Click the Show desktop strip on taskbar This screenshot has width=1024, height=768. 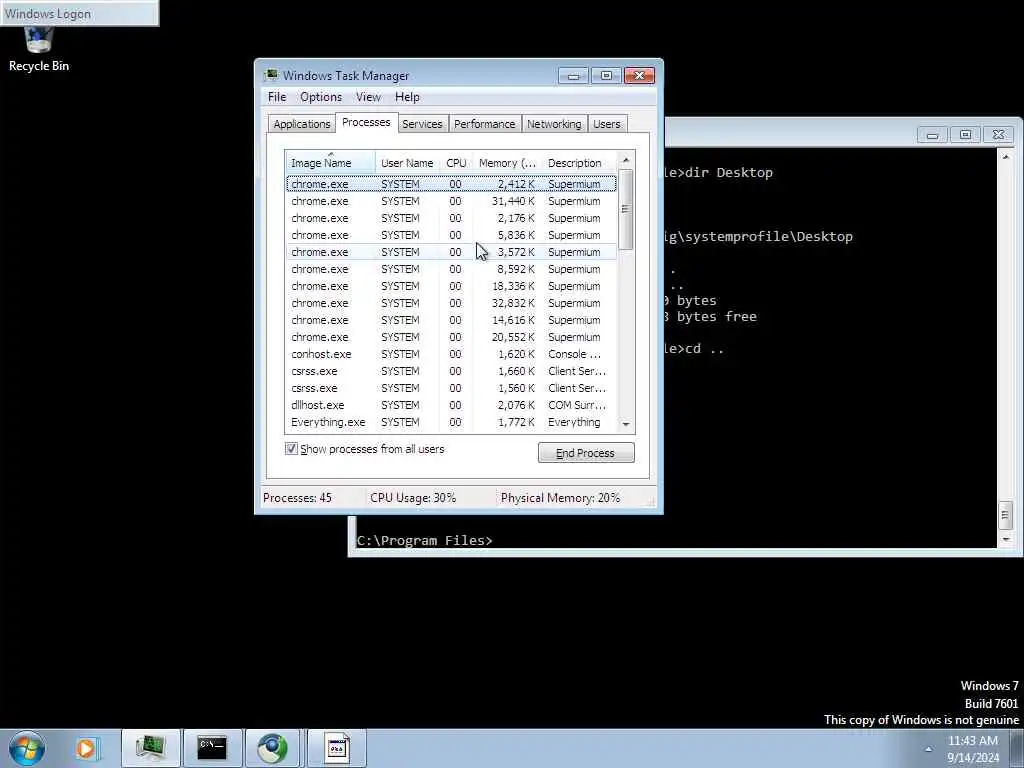tap(1016, 748)
